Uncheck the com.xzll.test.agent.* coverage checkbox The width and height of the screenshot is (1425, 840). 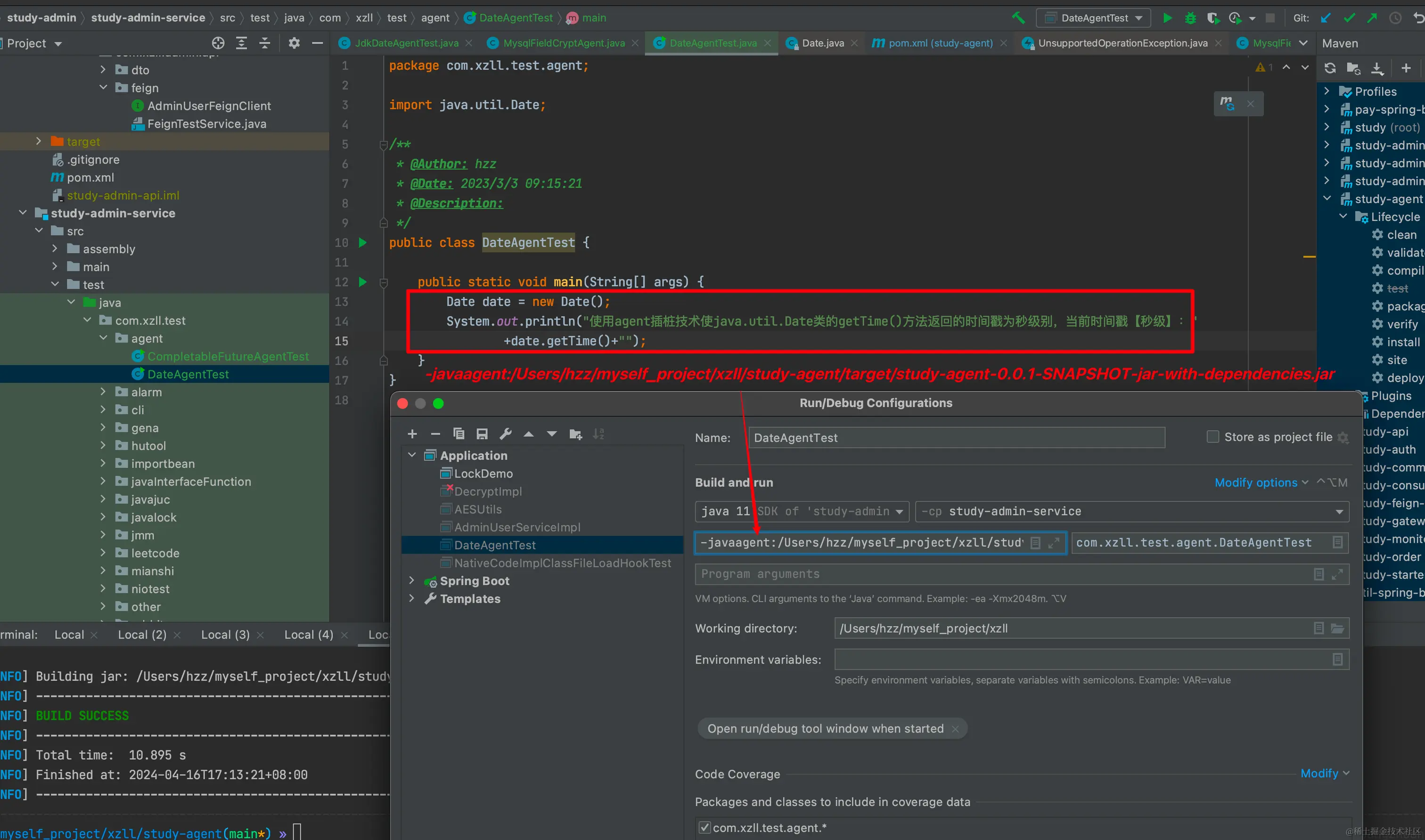(x=704, y=828)
